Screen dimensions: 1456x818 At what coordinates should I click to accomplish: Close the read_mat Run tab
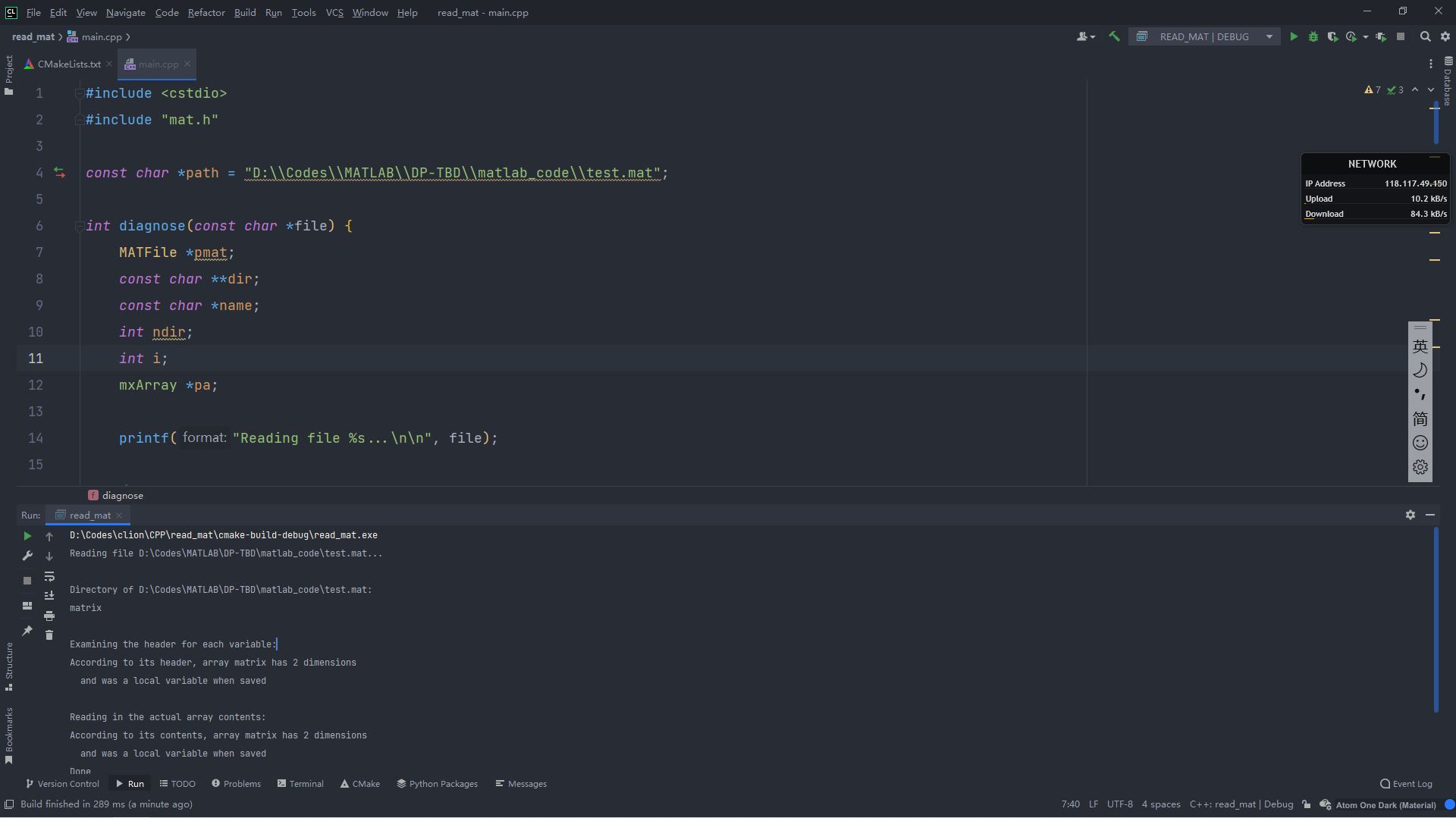tap(119, 516)
